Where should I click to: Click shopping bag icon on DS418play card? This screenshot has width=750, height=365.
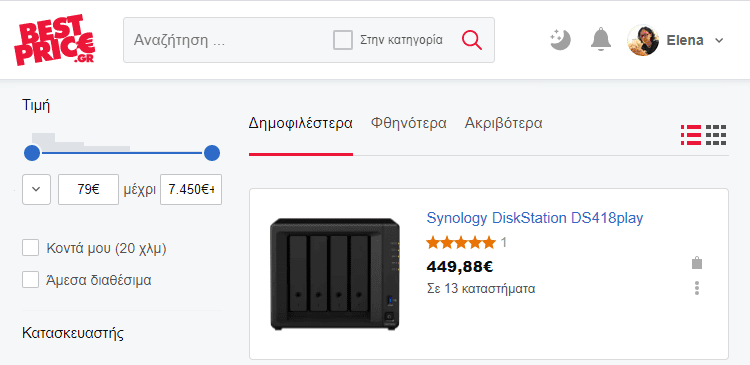pos(697,263)
